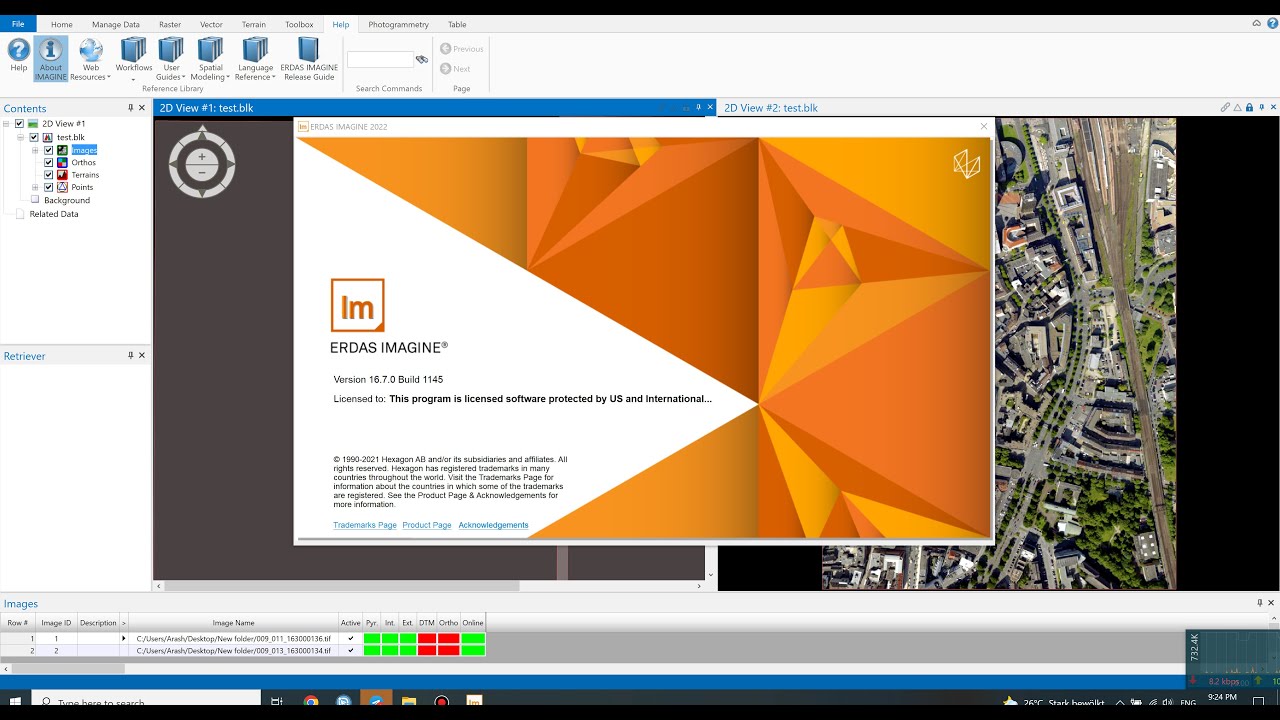Open the Product Page link

427,525
